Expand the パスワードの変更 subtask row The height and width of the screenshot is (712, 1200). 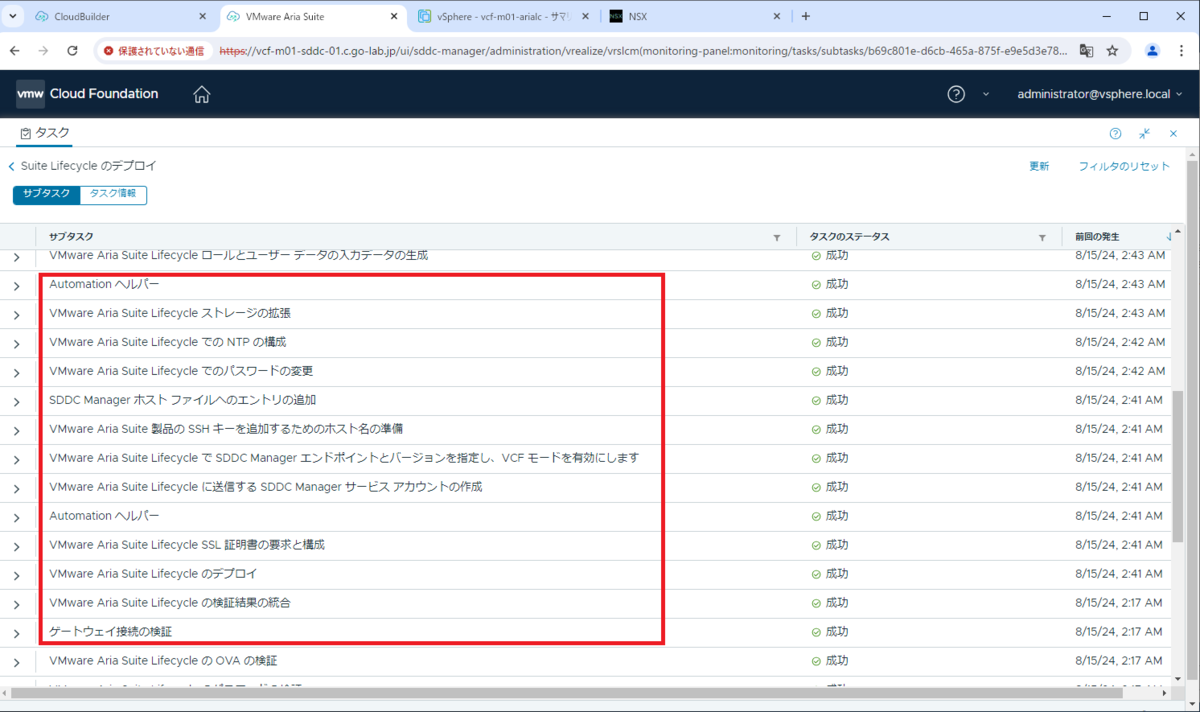16,372
